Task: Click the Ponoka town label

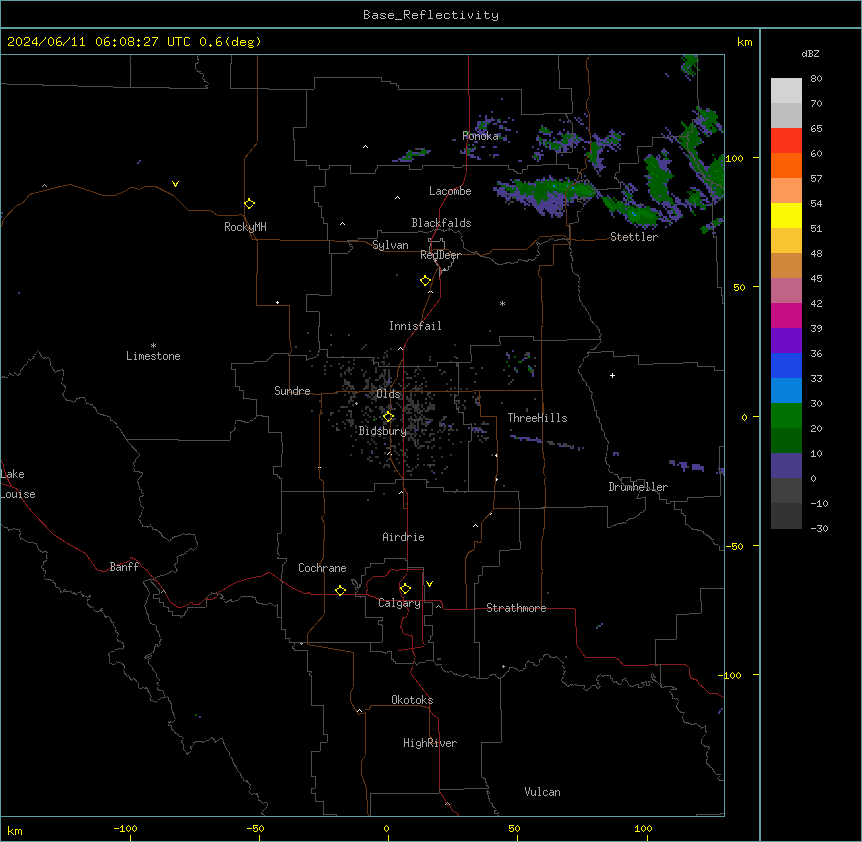Action: 480,136
